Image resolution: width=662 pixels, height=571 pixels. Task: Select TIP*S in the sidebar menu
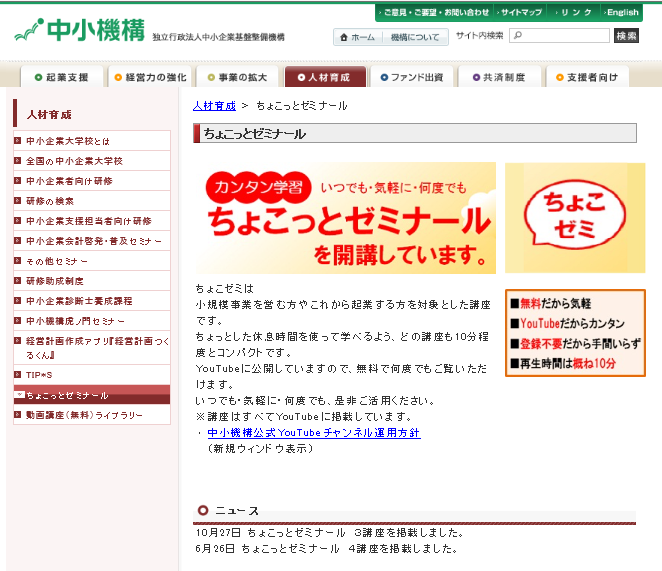(39, 375)
